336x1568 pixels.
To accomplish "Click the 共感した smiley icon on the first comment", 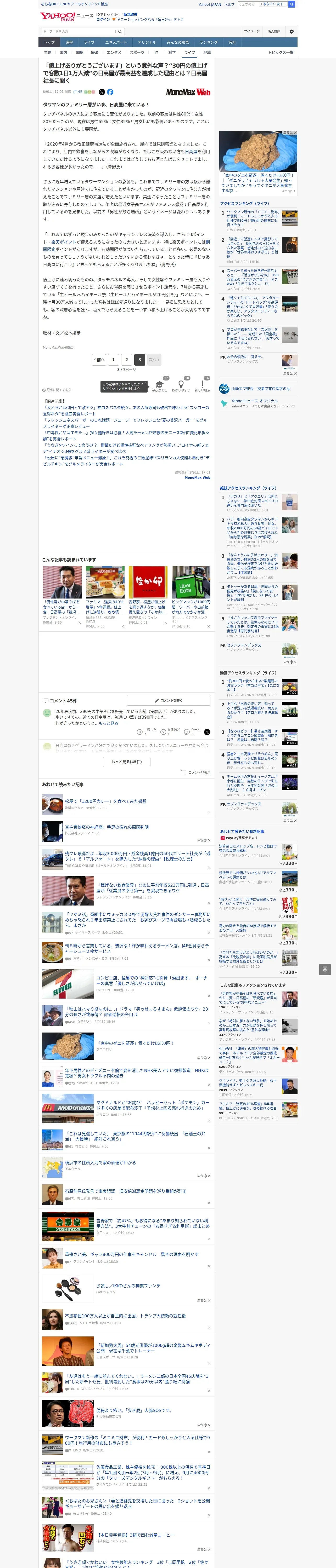I will (x=140, y=732).
